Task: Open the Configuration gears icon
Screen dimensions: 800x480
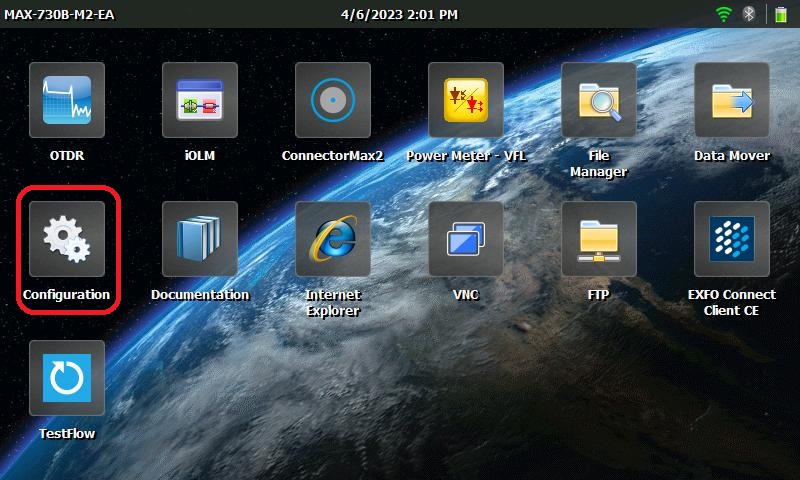Action: (67, 239)
